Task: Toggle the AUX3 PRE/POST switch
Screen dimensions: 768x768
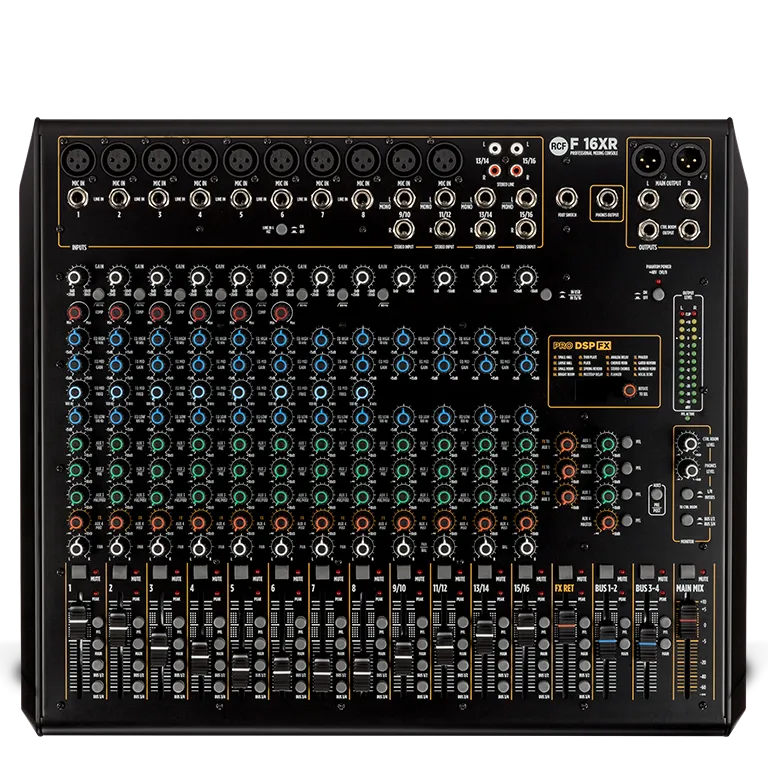Action: [657, 495]
